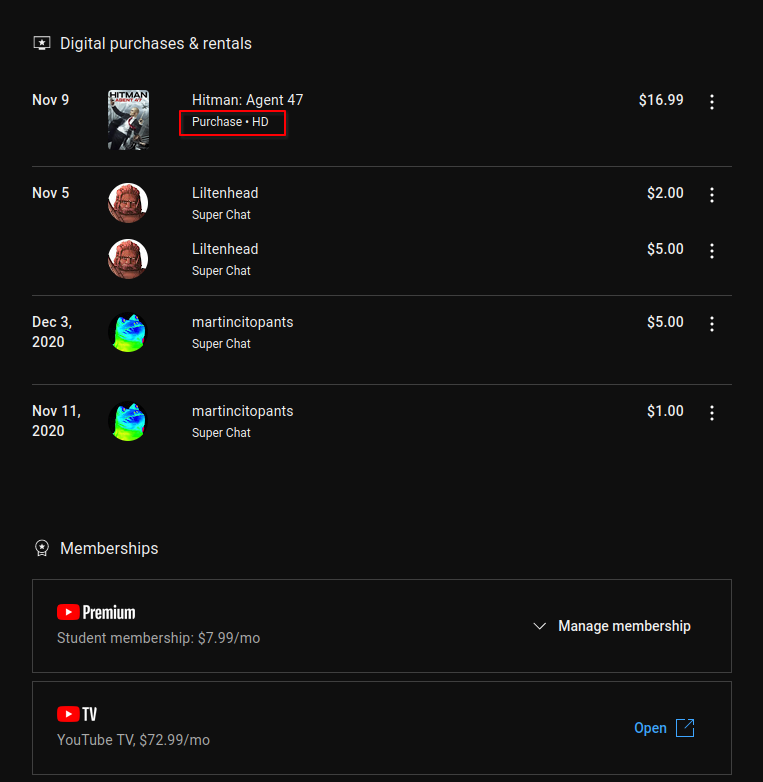This screenshot has width=763, height=782.
Task: Click the YouTube TV logo
Action: [x=77, y=714]
